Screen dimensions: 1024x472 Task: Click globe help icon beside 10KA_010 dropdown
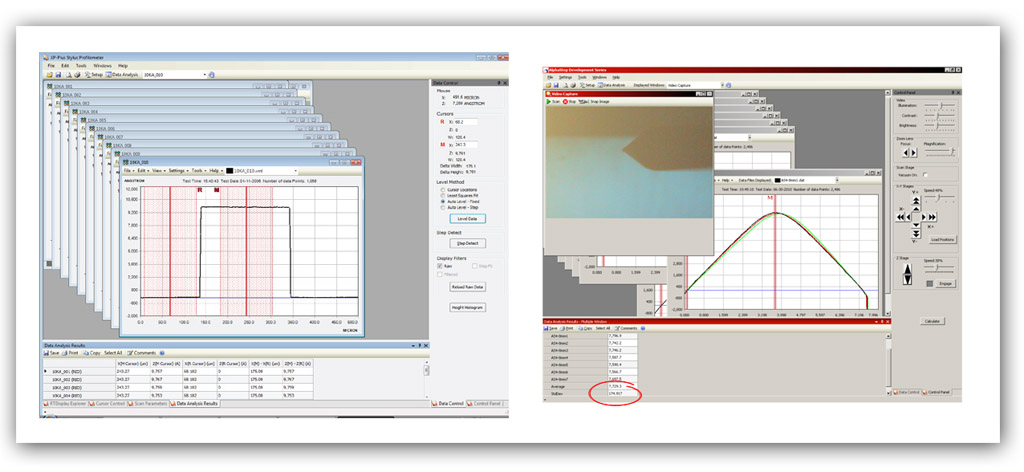[212, 74]
